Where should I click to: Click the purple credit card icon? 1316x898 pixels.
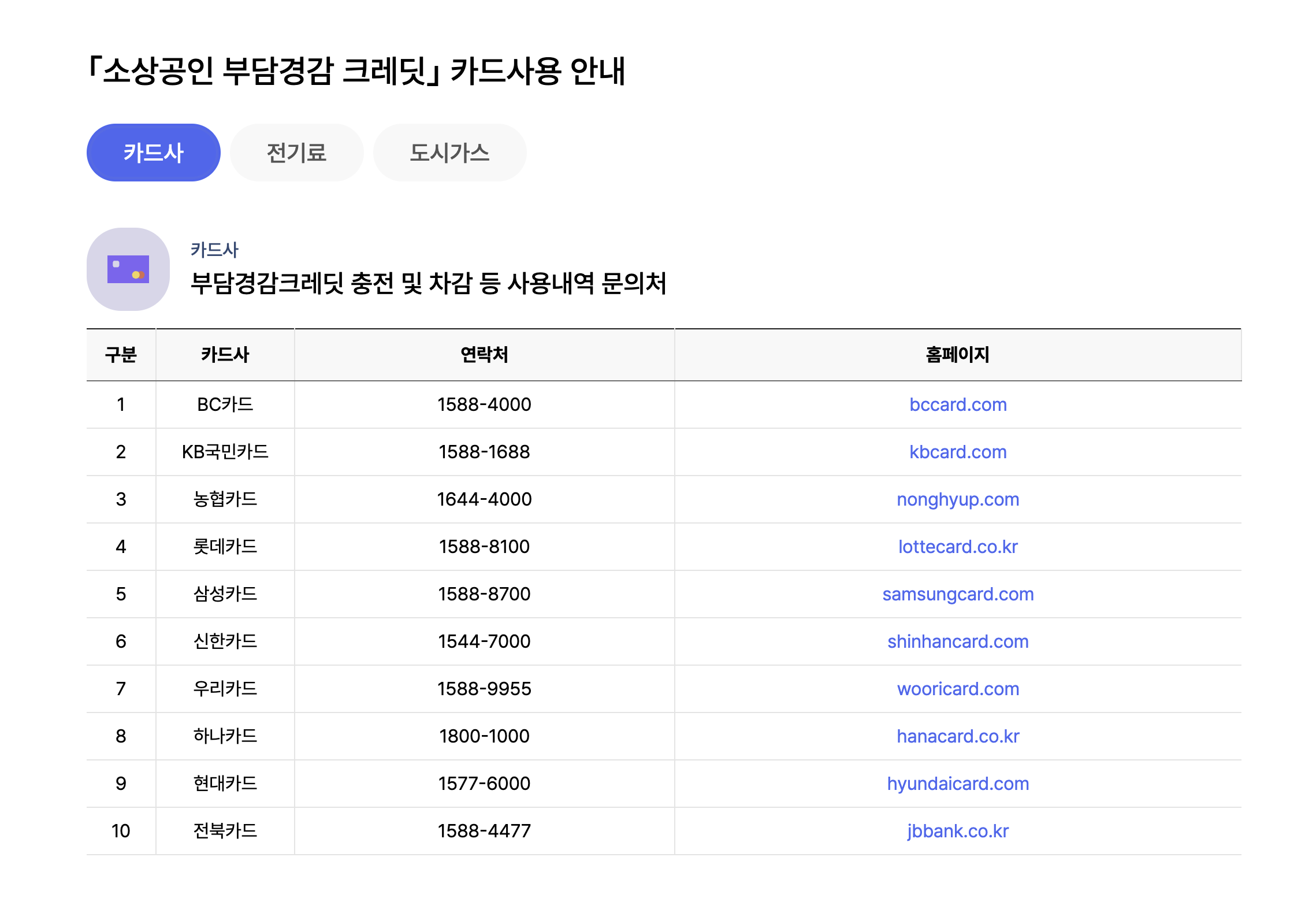click(x=128, y=269)
